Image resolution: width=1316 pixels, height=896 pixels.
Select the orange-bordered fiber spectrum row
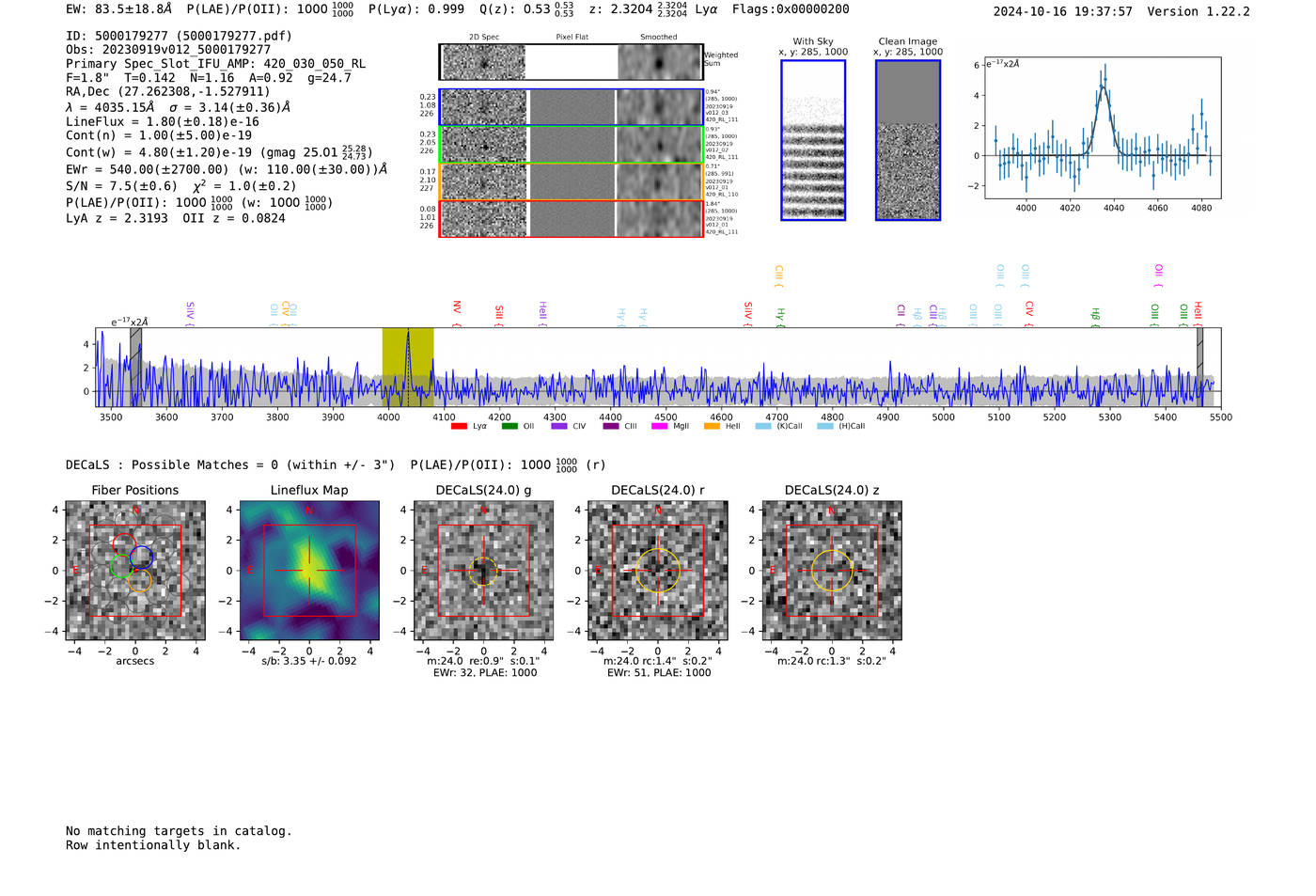[x=572, y=181]
